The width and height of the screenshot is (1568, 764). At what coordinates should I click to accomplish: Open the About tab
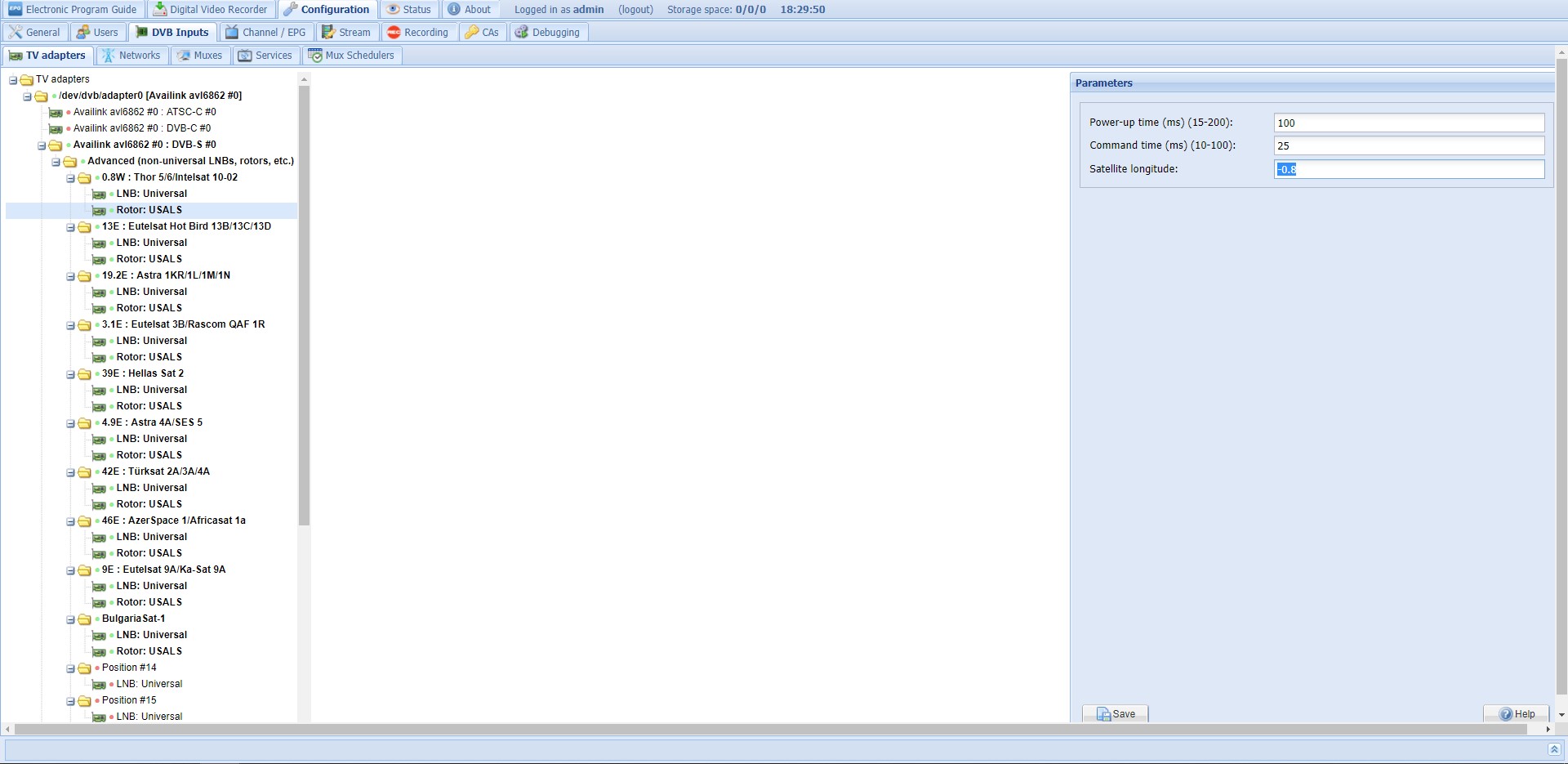click(470, 10)
